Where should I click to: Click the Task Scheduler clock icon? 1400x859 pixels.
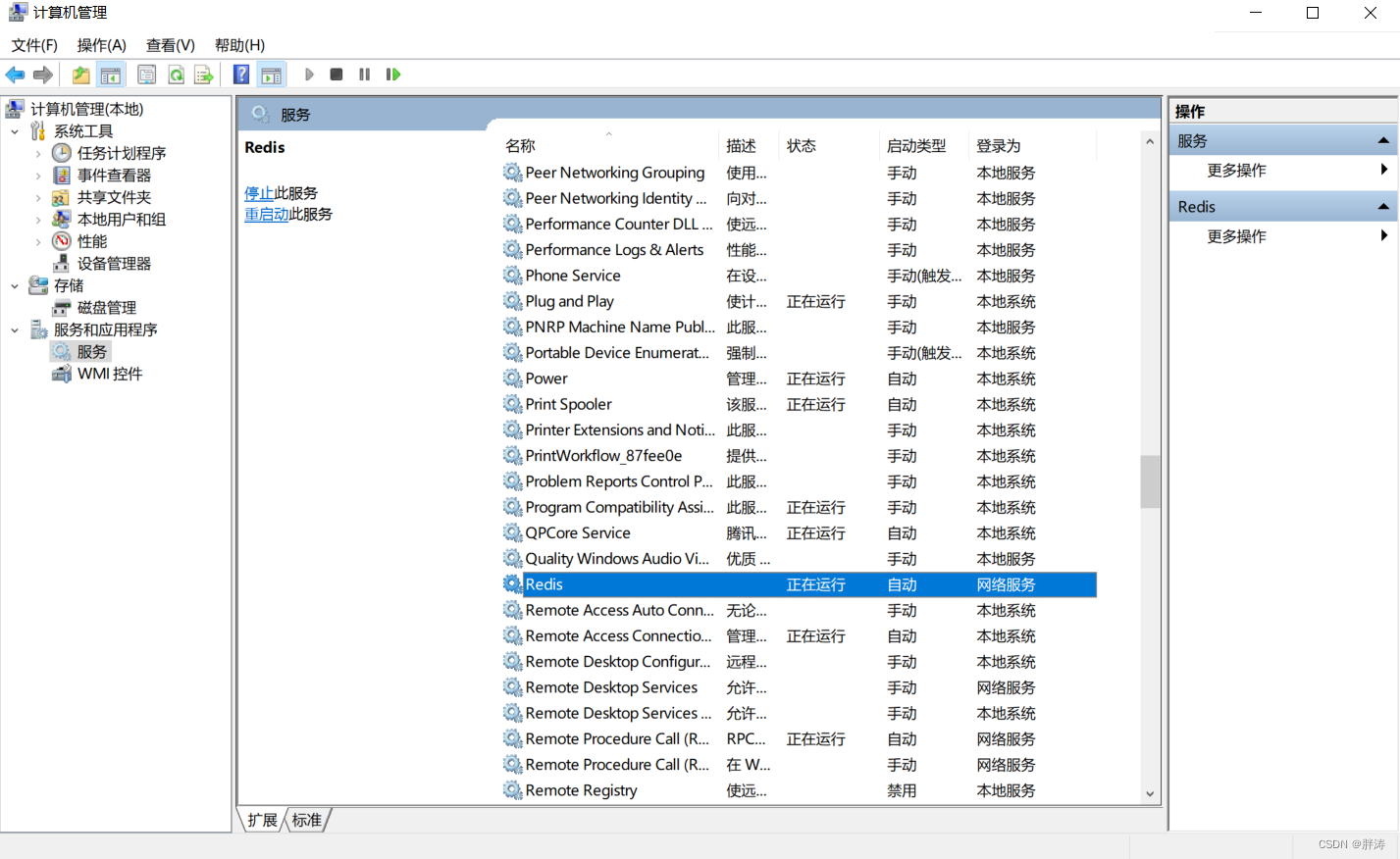click(x=62, y=153)
